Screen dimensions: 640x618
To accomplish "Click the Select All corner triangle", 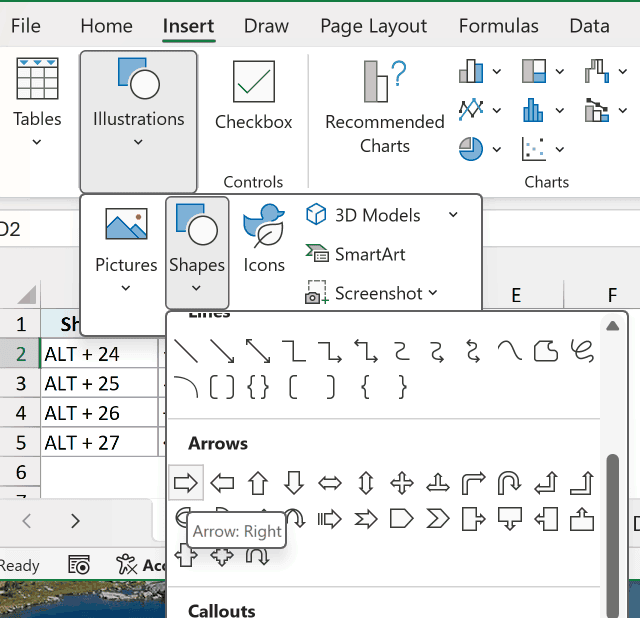I will (x=27, y=294).
